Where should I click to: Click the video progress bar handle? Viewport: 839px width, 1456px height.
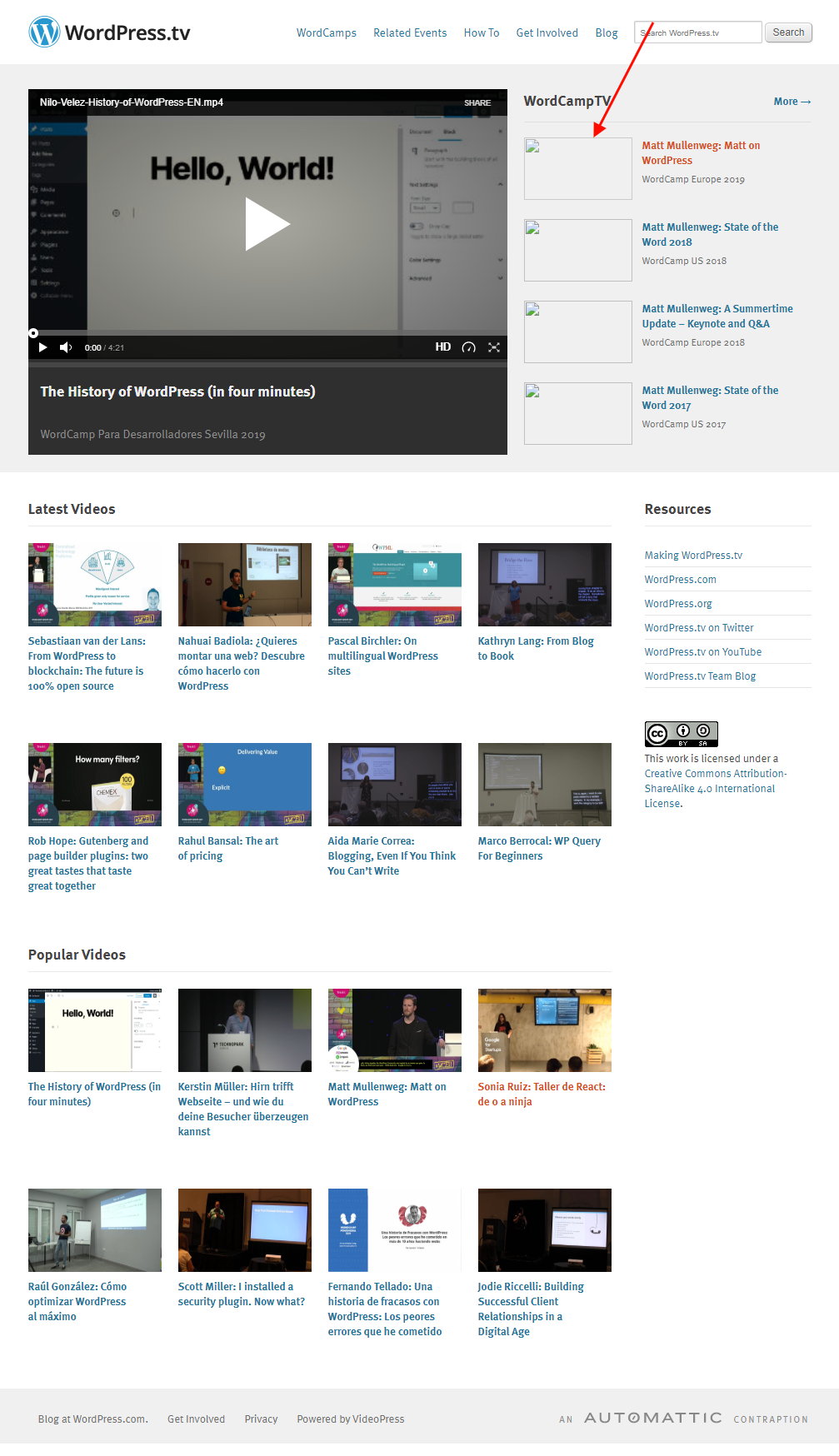[33, 333]
